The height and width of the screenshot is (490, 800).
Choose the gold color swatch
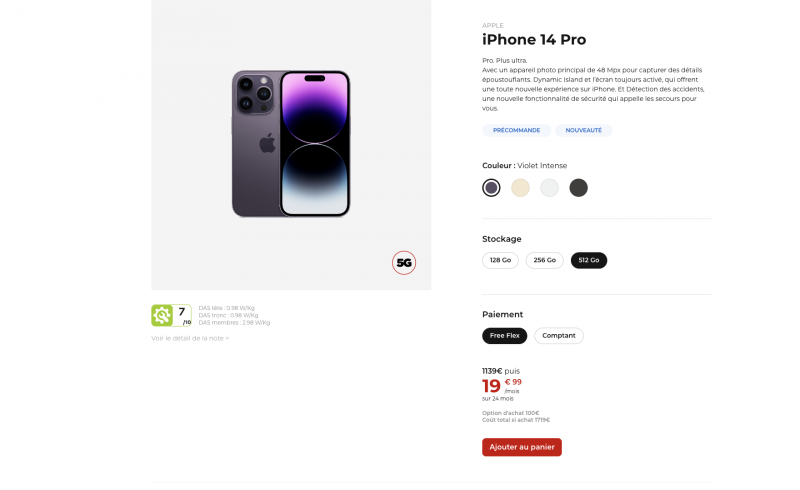(x=520, y=187)
